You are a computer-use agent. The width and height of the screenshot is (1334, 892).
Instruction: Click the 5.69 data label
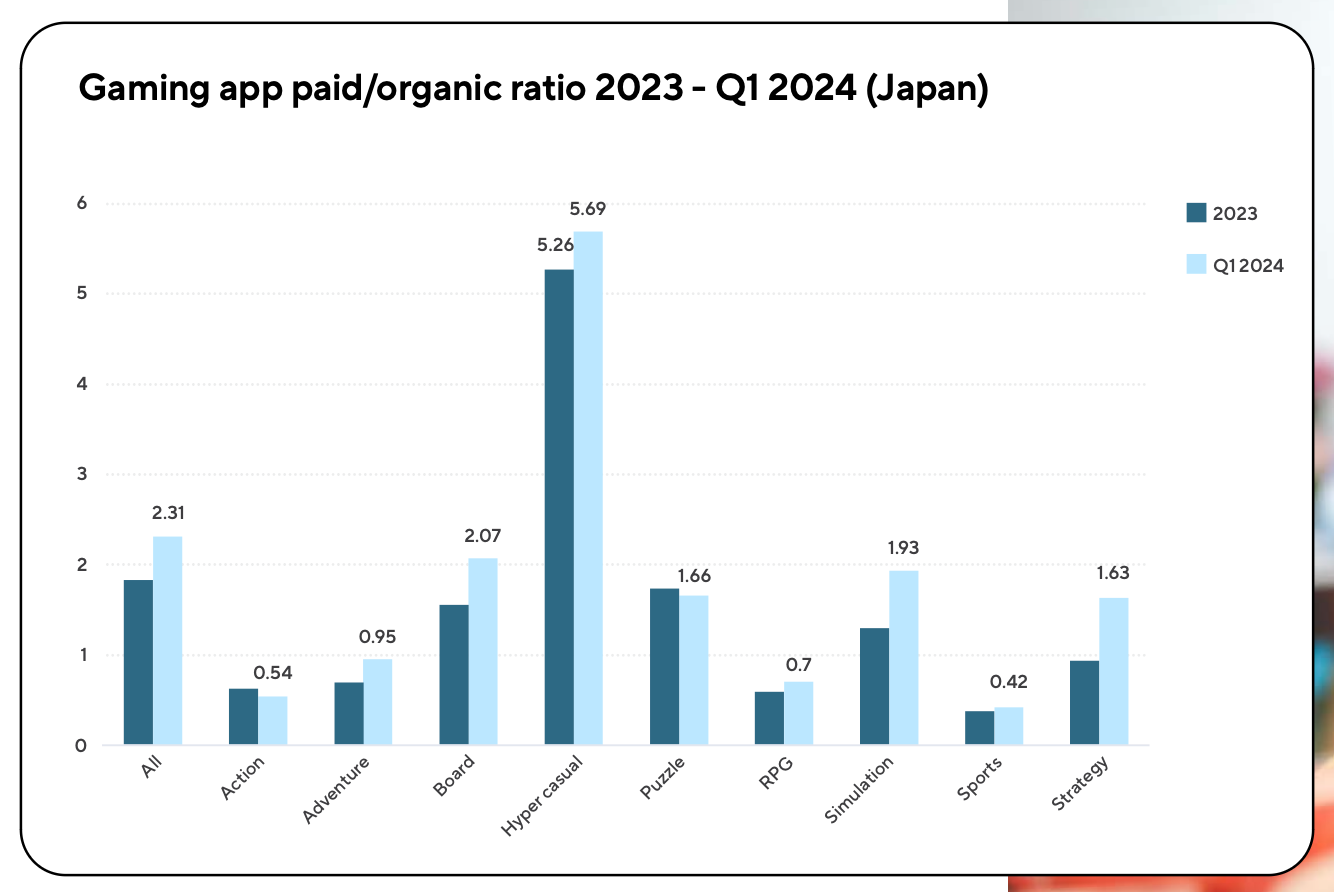coord(588,209)
